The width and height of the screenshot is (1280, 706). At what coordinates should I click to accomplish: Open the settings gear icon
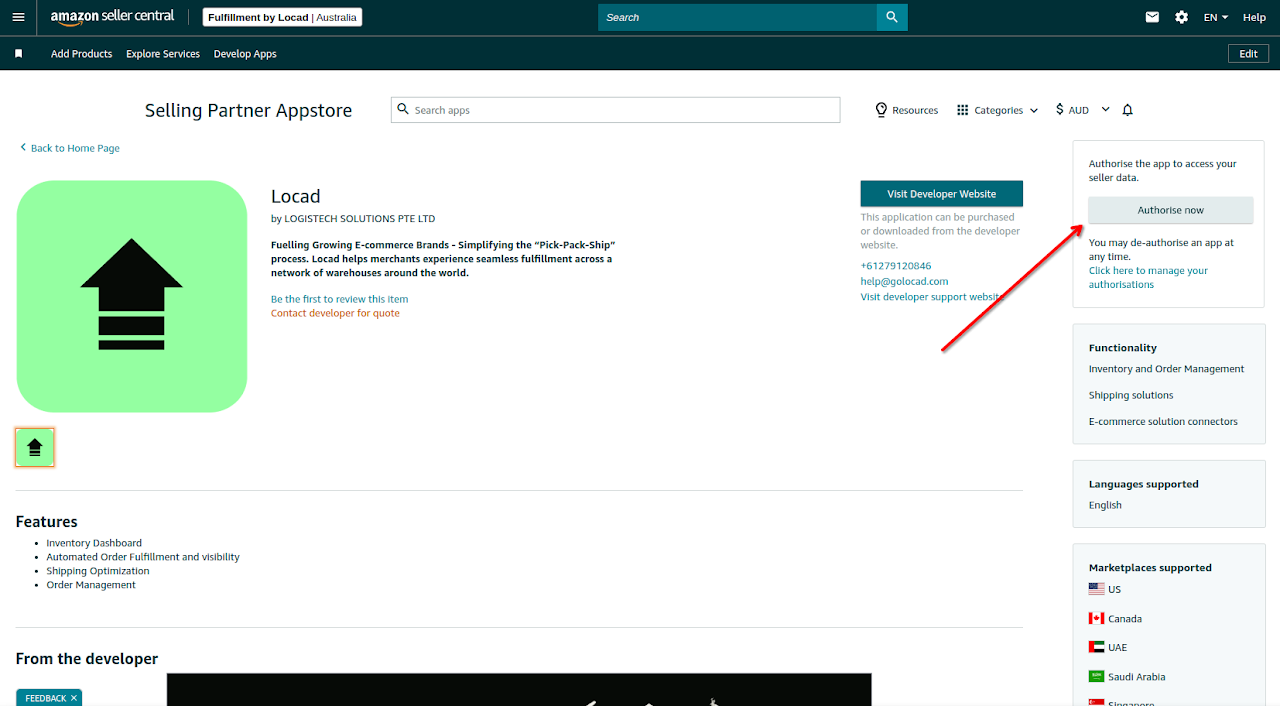tap(1181, 17)
